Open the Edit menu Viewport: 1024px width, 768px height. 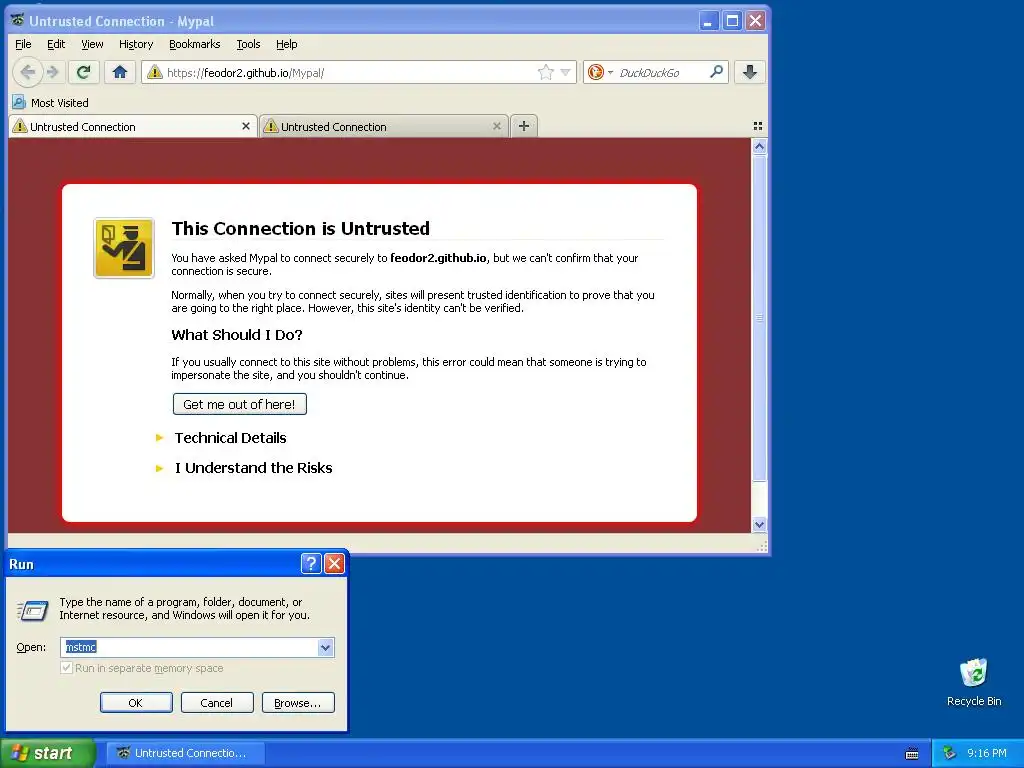click(56, 44)
